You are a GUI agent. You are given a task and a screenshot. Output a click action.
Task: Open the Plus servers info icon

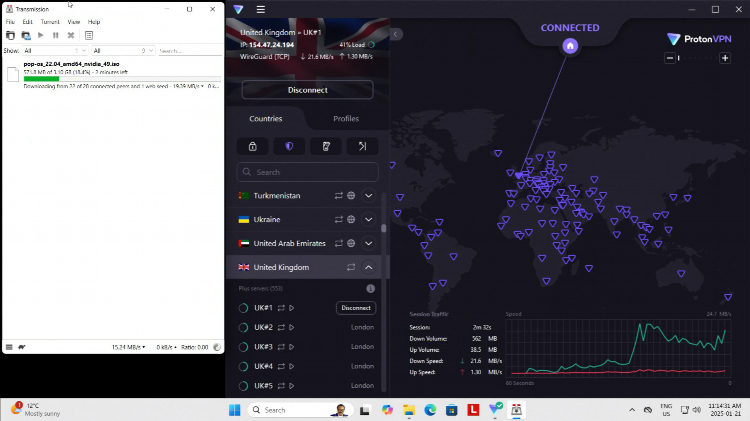point(370,288)
